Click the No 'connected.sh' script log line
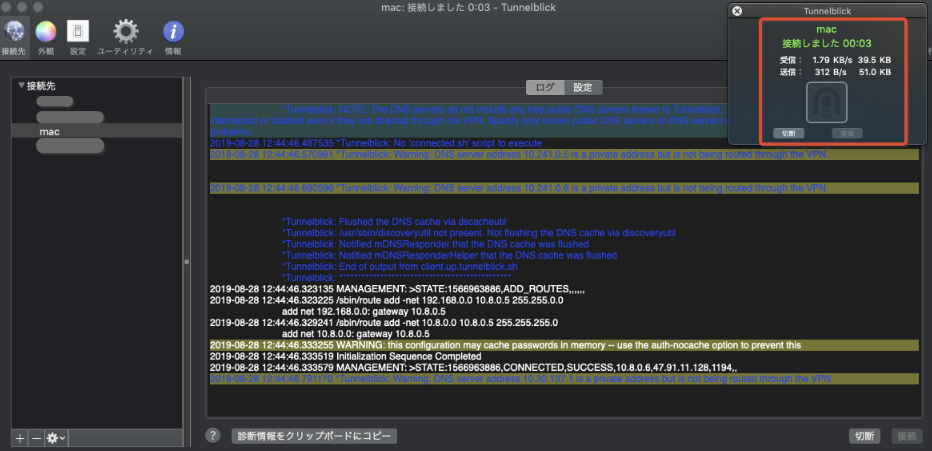Viewport: 932px width, 451px height. (x=376, y=143)
